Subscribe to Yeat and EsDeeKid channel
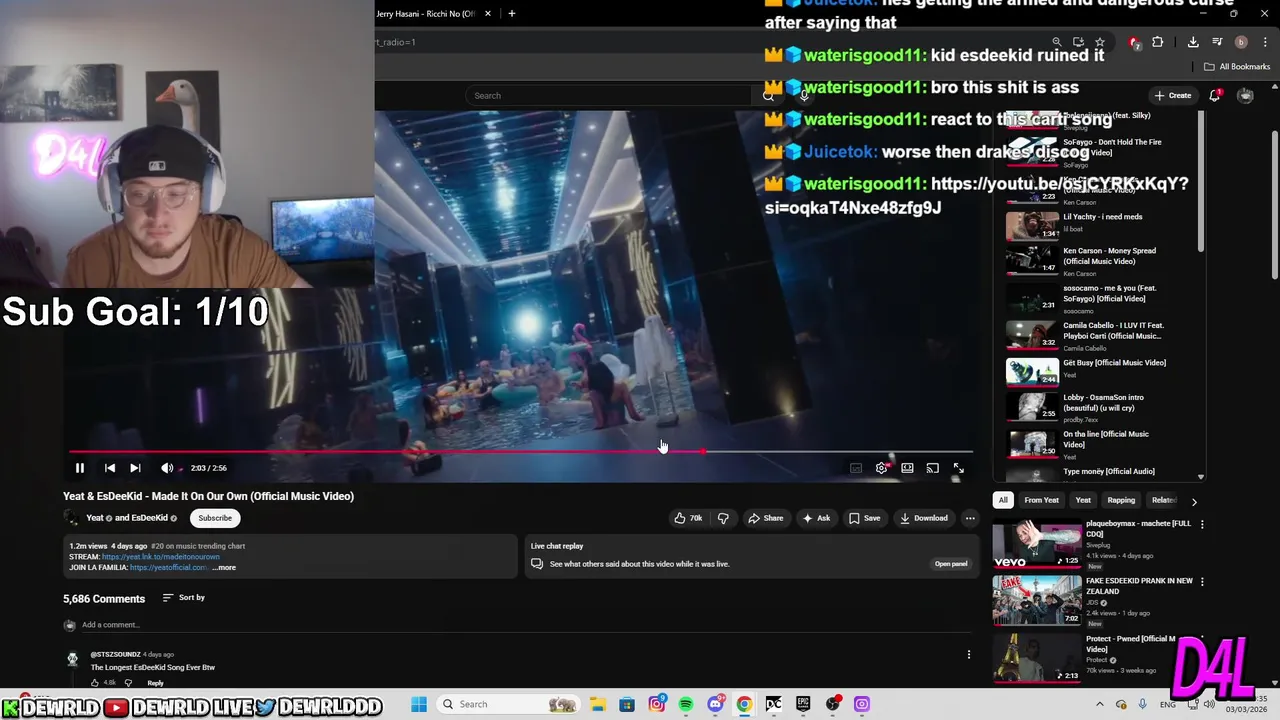The height and width of the screenshot is (720, 1280). coord(215,518)
